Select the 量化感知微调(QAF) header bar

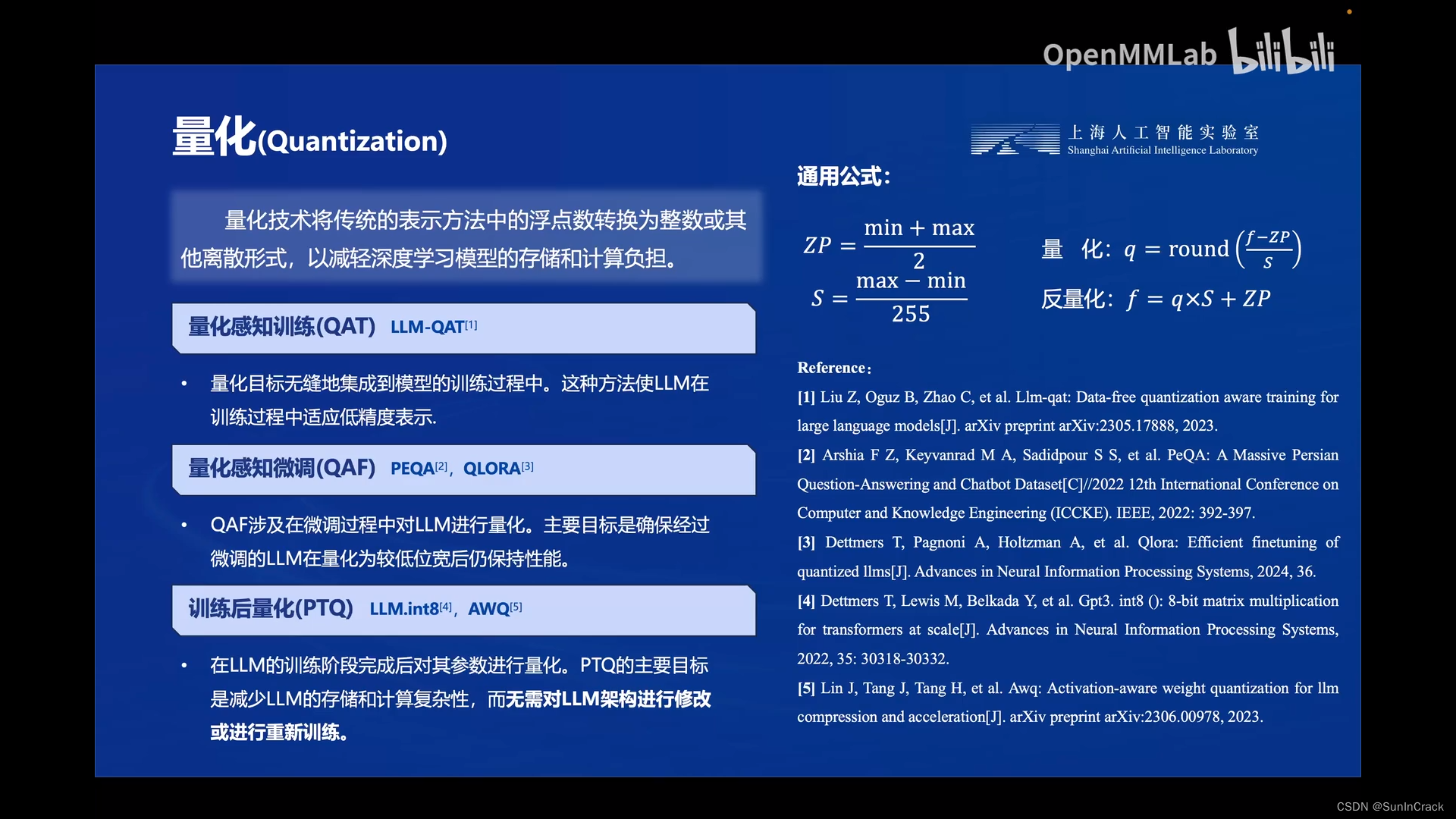(x=463, y=469)
